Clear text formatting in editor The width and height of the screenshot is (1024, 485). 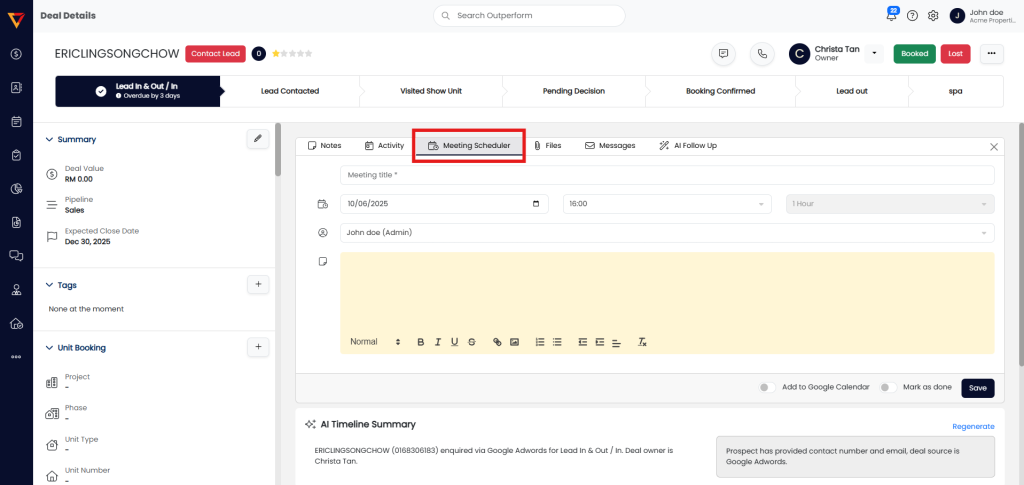tap(642, 342)
